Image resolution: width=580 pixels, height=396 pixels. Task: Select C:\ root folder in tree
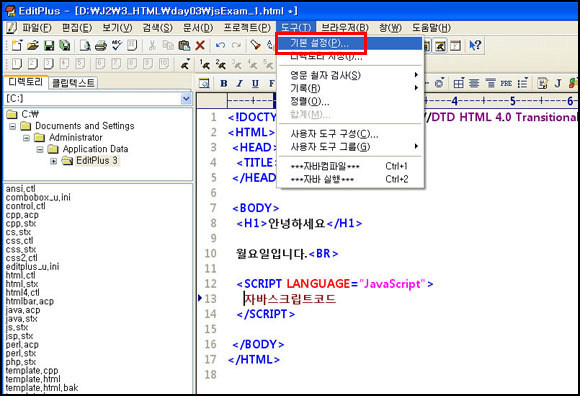23,114
